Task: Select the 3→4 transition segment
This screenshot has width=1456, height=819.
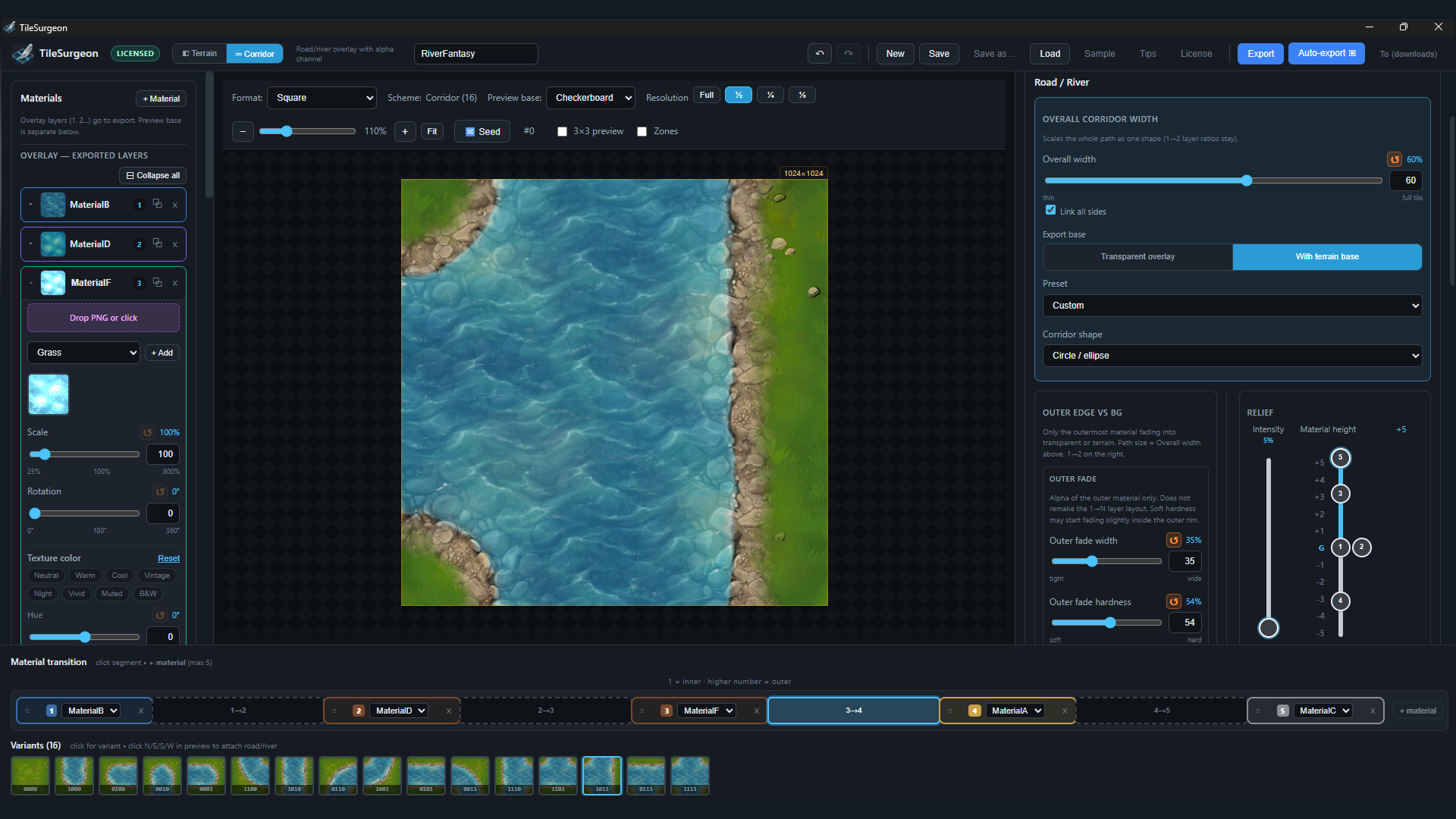Action: (854, 711)
